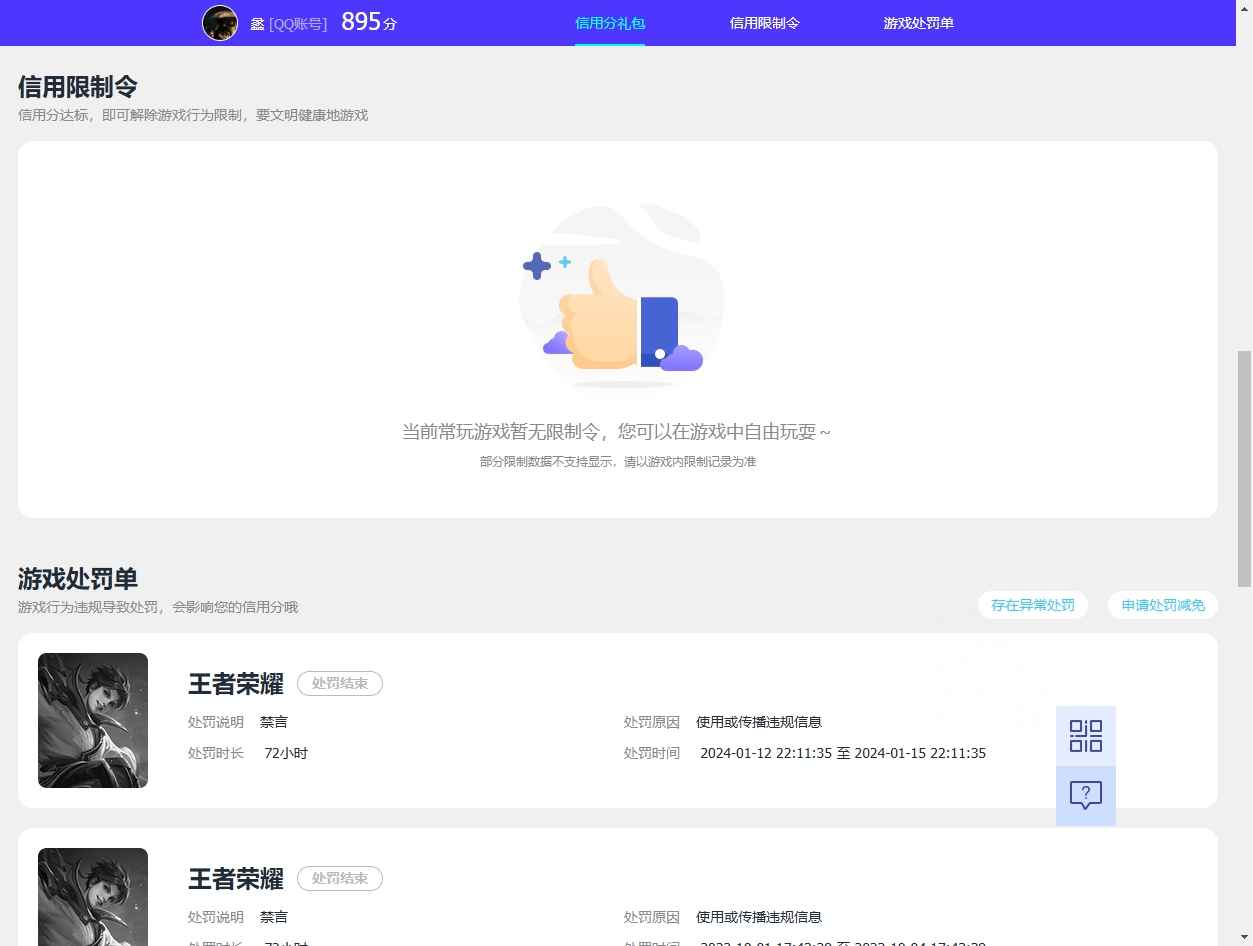Click 处罚结束 badge on 2024-01-12 punishment card

tap(340, 684)
